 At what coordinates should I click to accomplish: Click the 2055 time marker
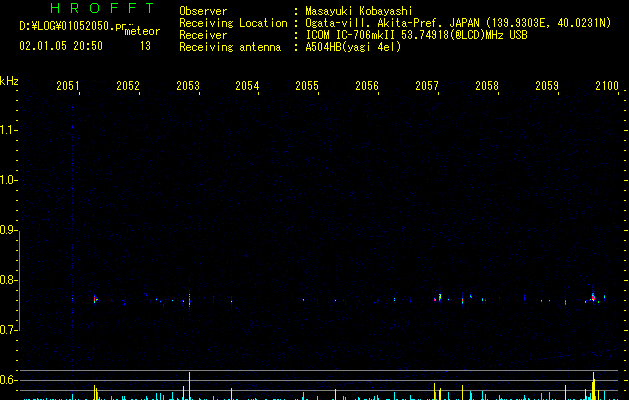pos(307,86)
